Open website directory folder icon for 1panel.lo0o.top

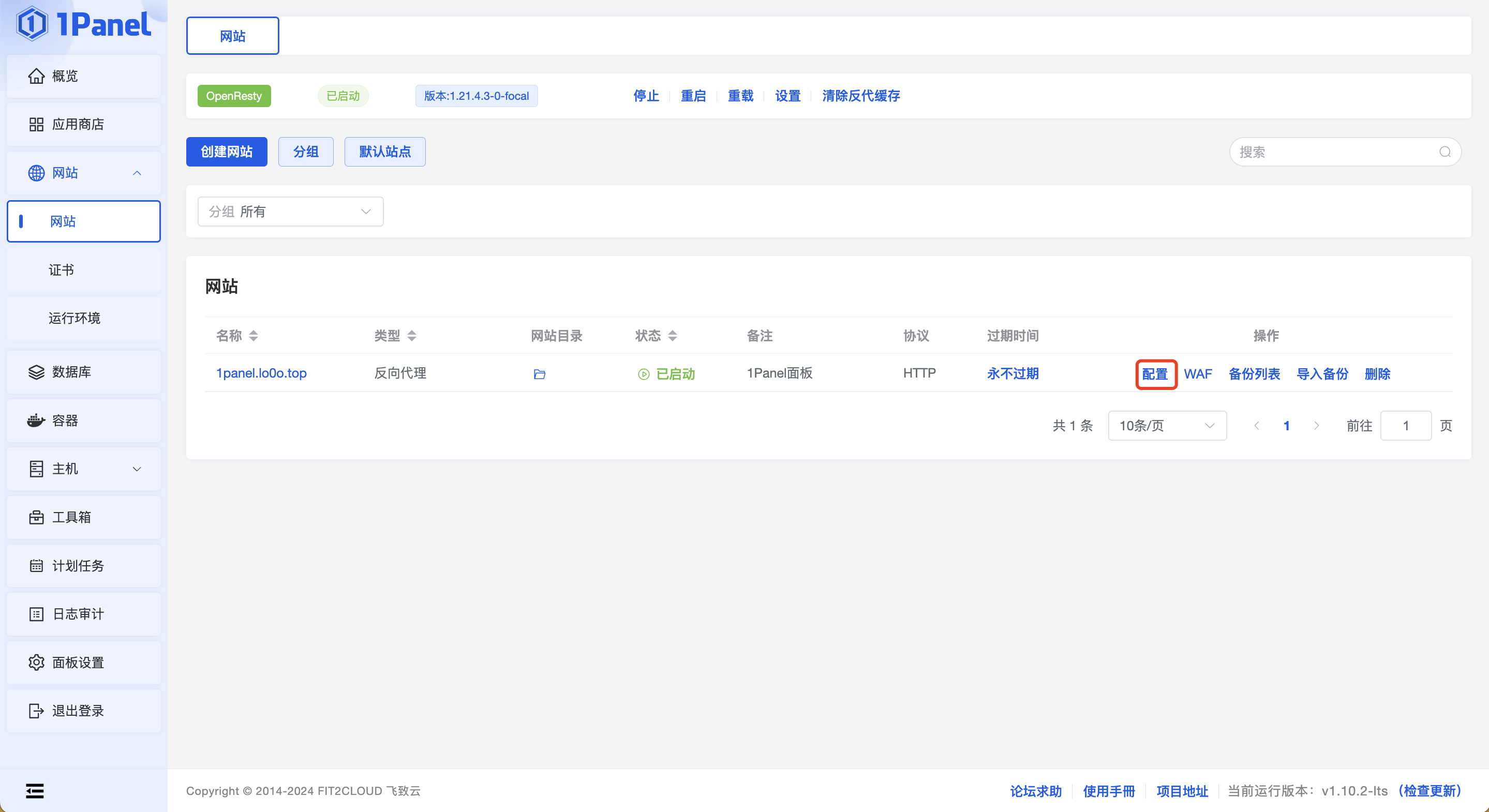click(539, 374)
